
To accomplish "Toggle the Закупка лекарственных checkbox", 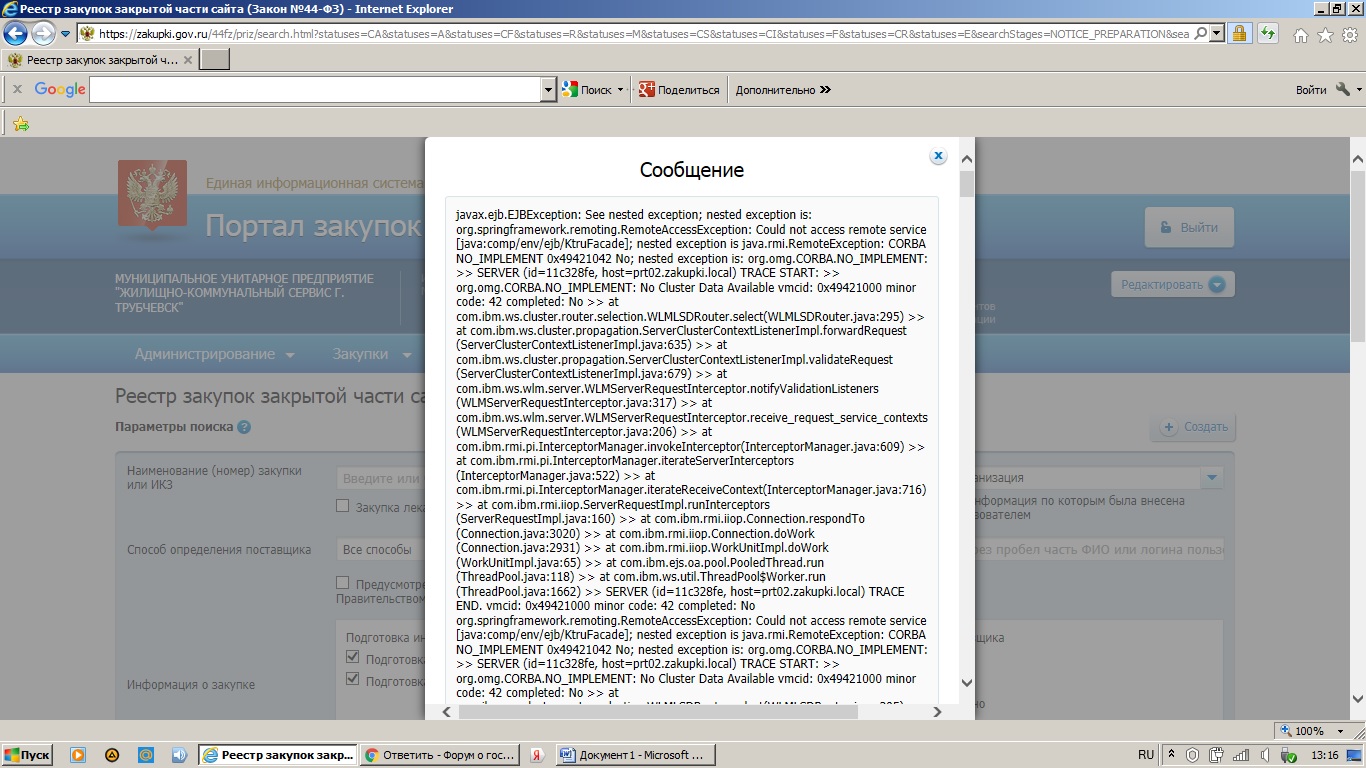I will coord(343,506).
